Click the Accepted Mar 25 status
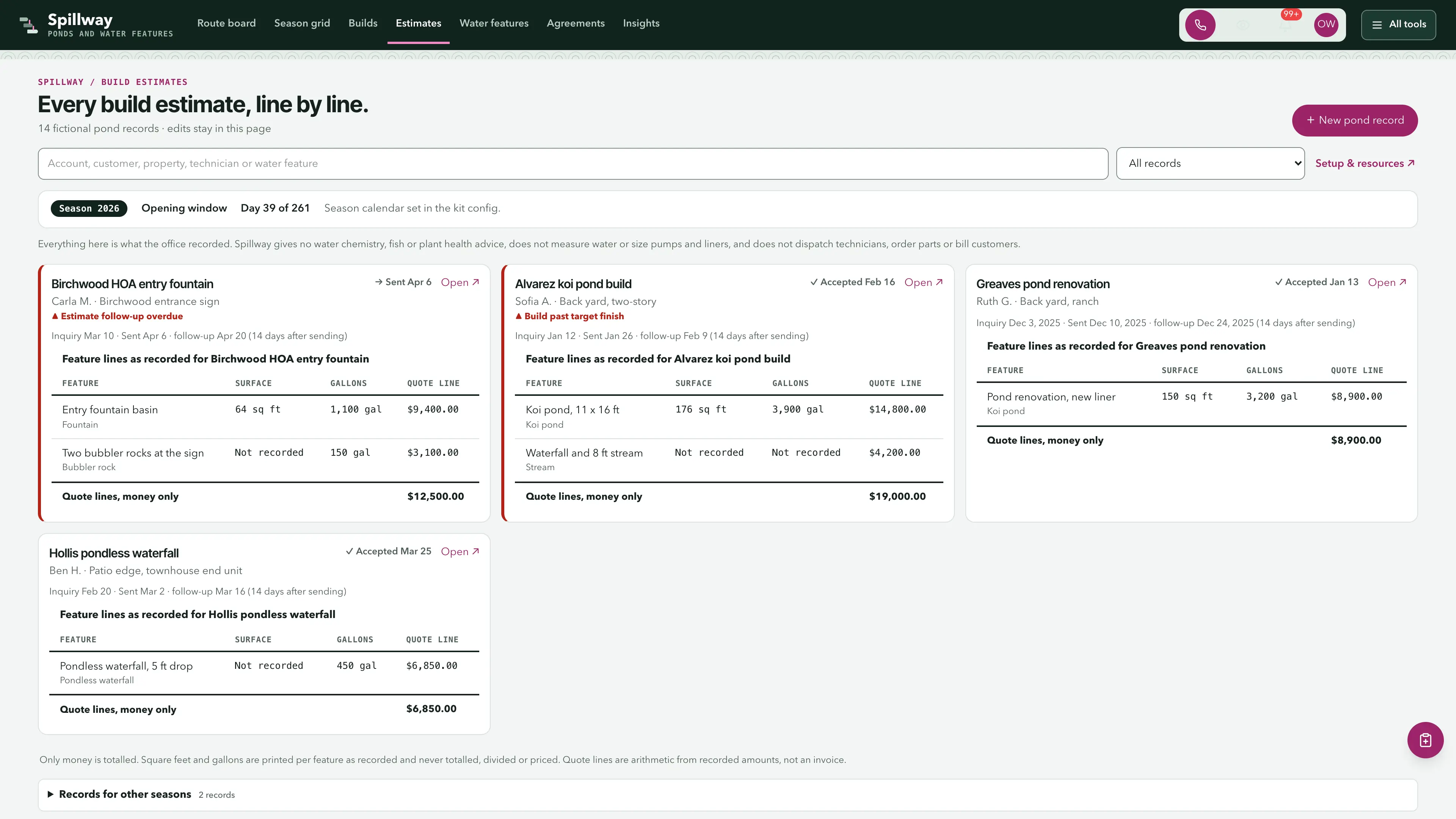The image size is (1456, 819). coord(388,551)
